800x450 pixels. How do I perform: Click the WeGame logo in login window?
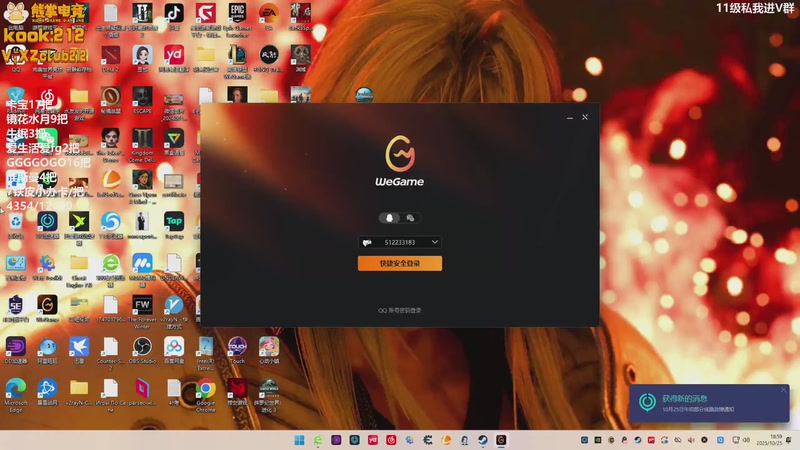pyautogui.click(x=399, y=161)
